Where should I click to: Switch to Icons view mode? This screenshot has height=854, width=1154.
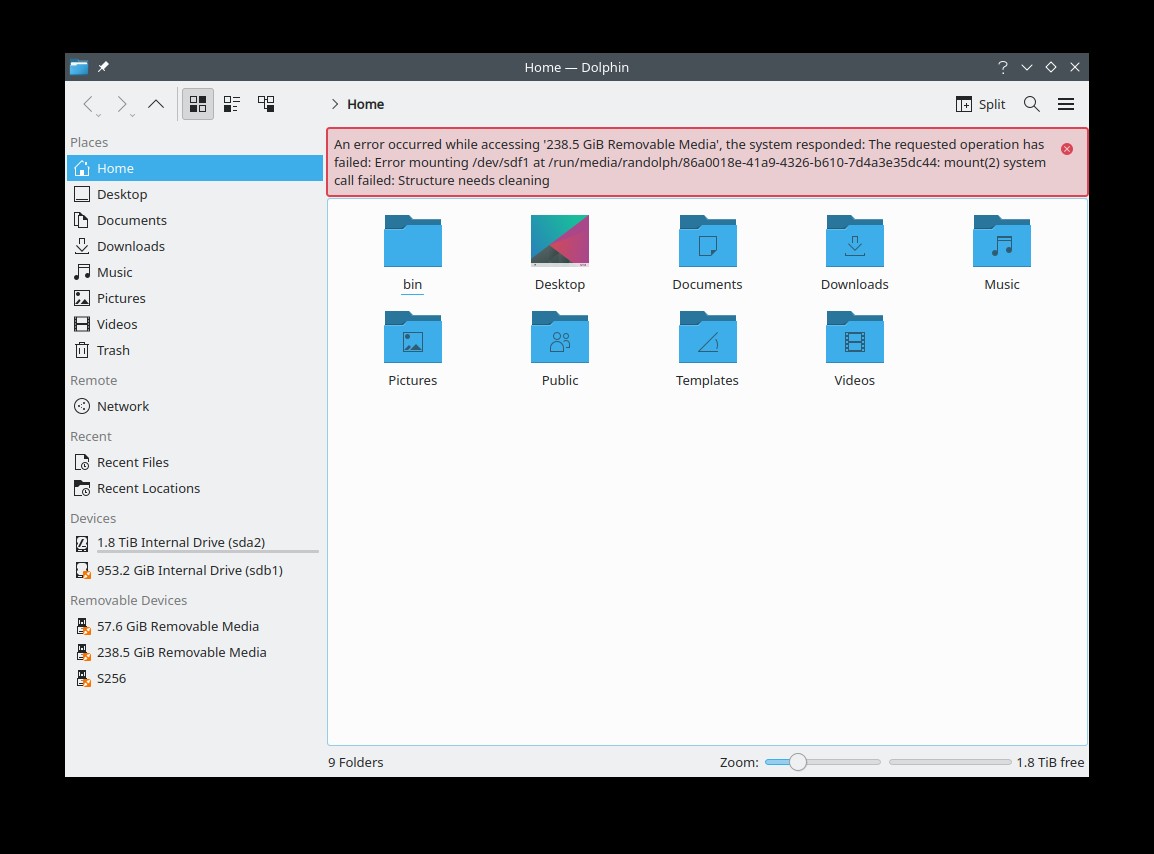coord(198,104)
